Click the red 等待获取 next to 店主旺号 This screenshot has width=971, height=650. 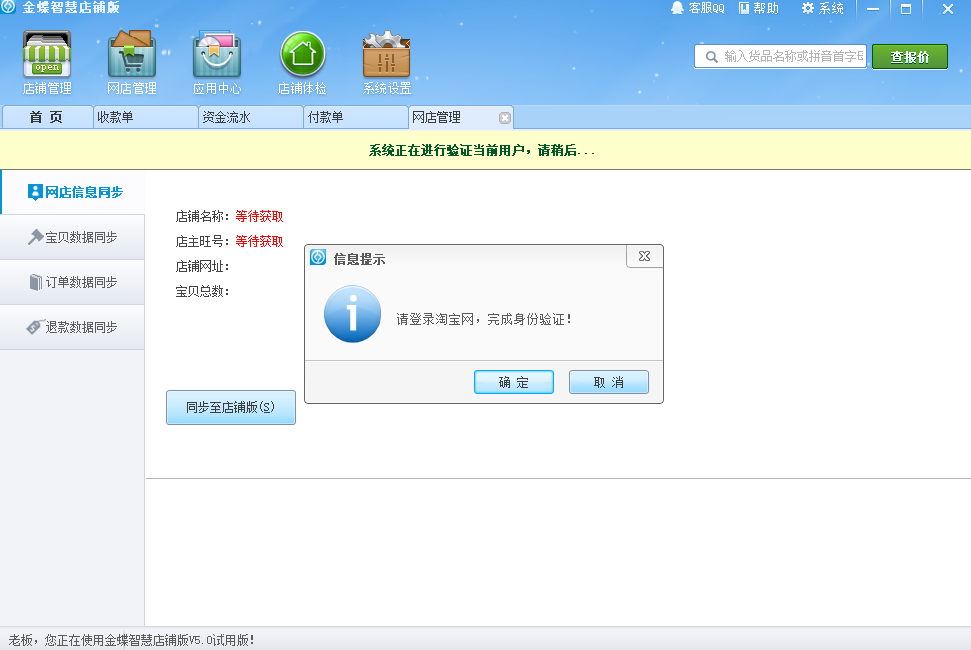[x=259, y=241]
